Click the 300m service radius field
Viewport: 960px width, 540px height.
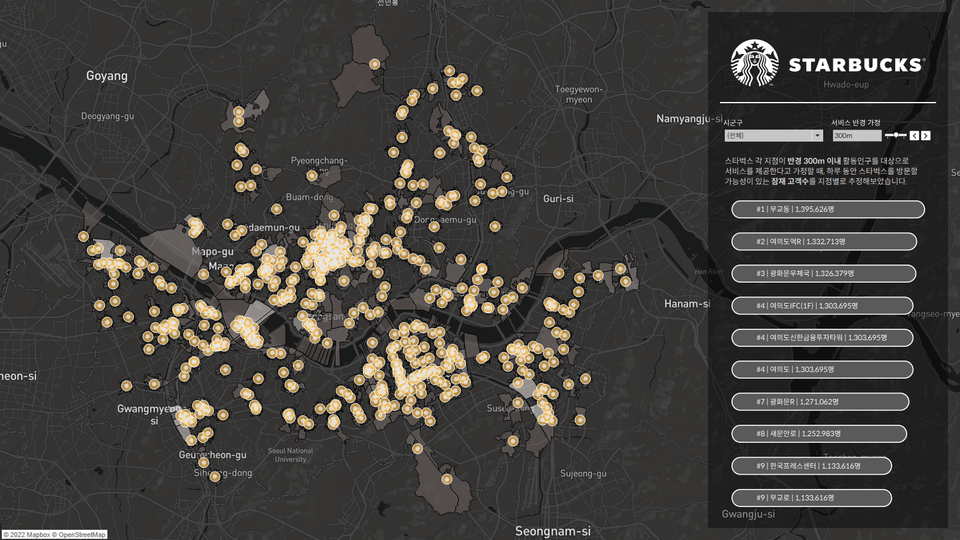(857, 136)
